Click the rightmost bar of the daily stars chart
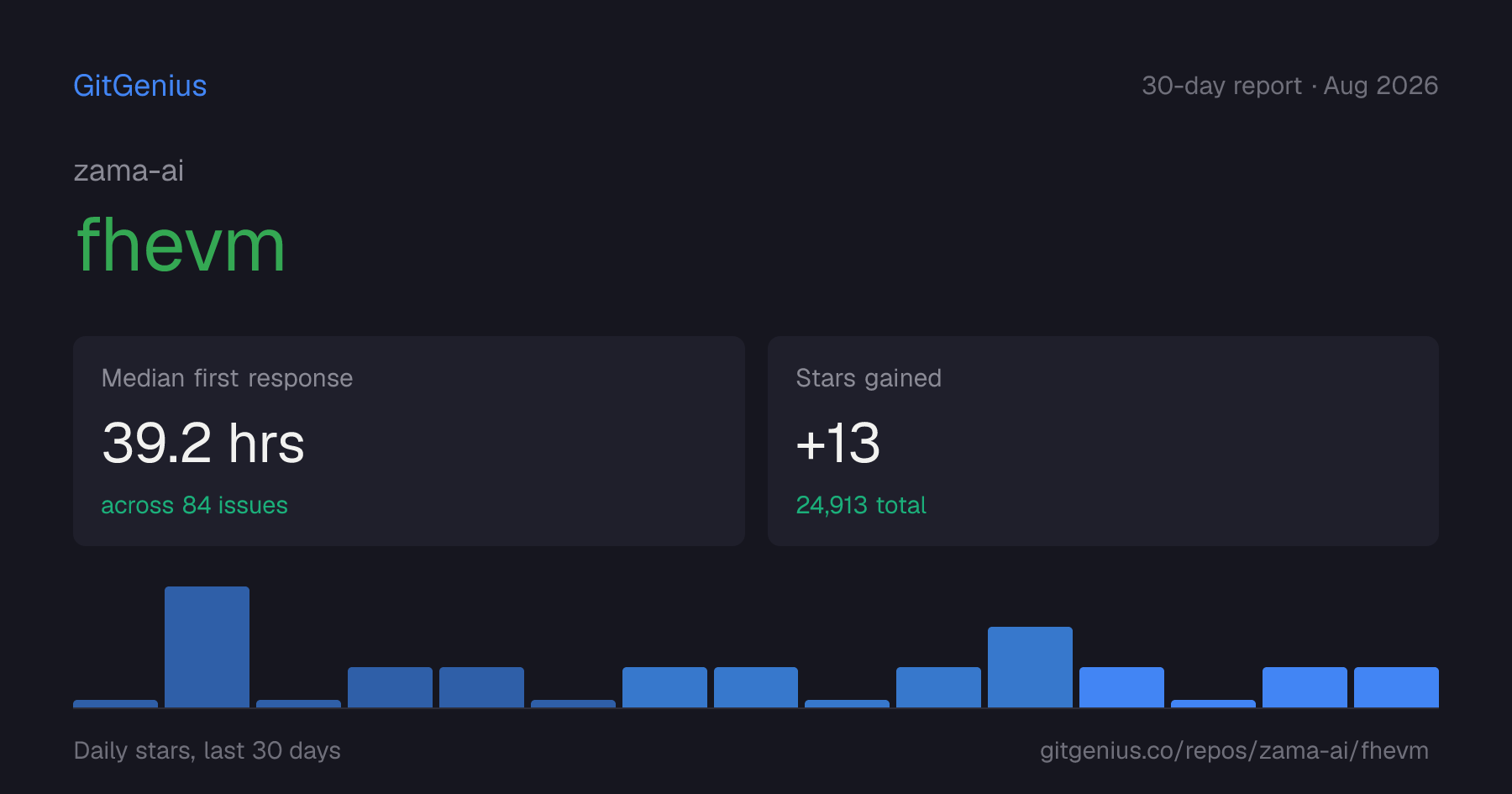The height and width of the screenshot is (794, 1512). coord(1396,687)
